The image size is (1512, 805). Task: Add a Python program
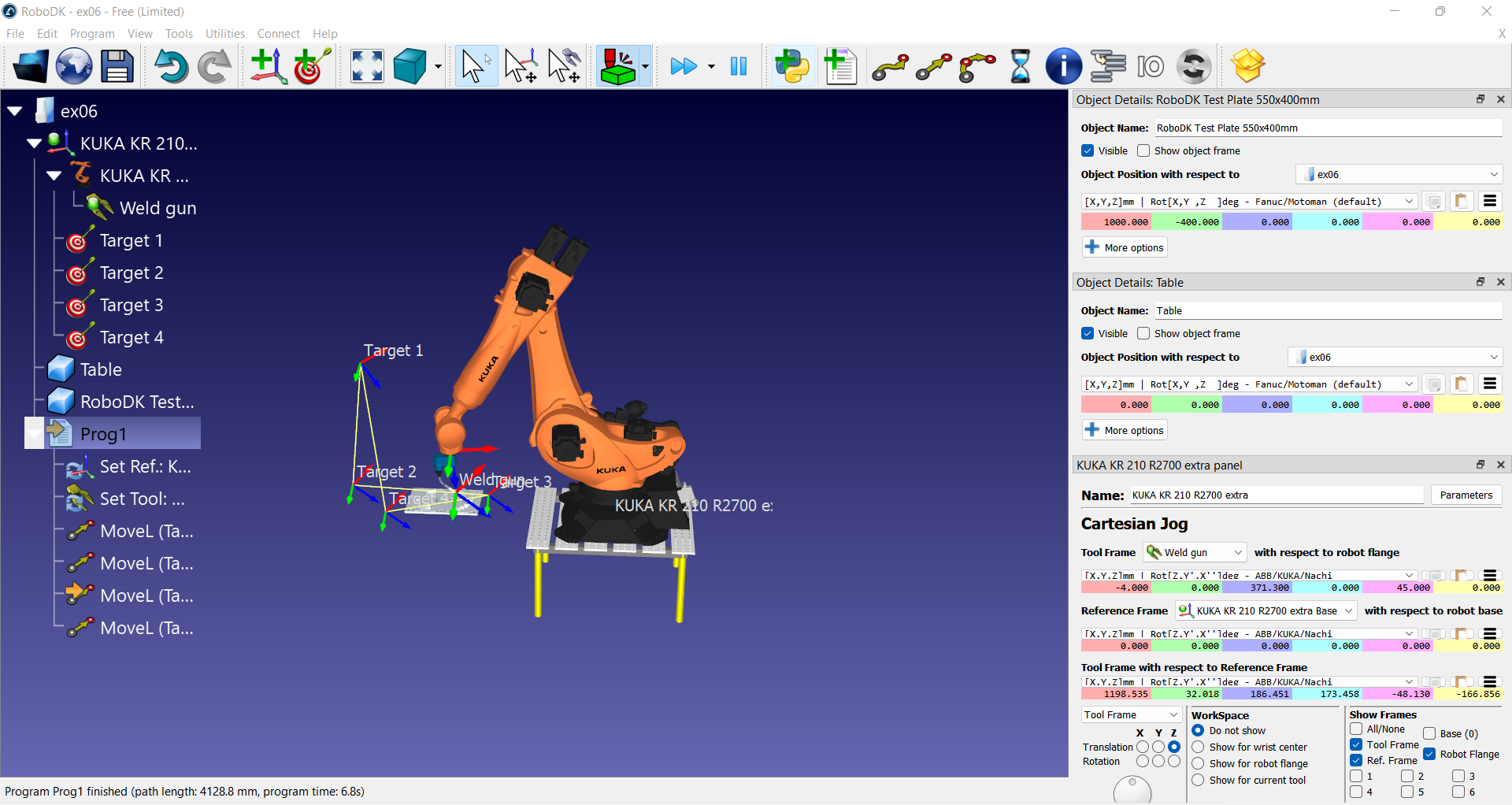(792, 66)
